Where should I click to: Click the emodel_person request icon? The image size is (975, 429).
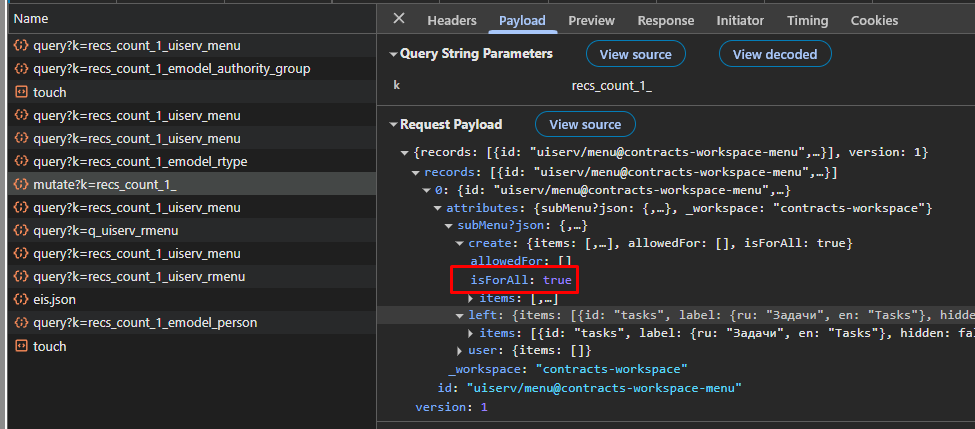click(21, 322)
